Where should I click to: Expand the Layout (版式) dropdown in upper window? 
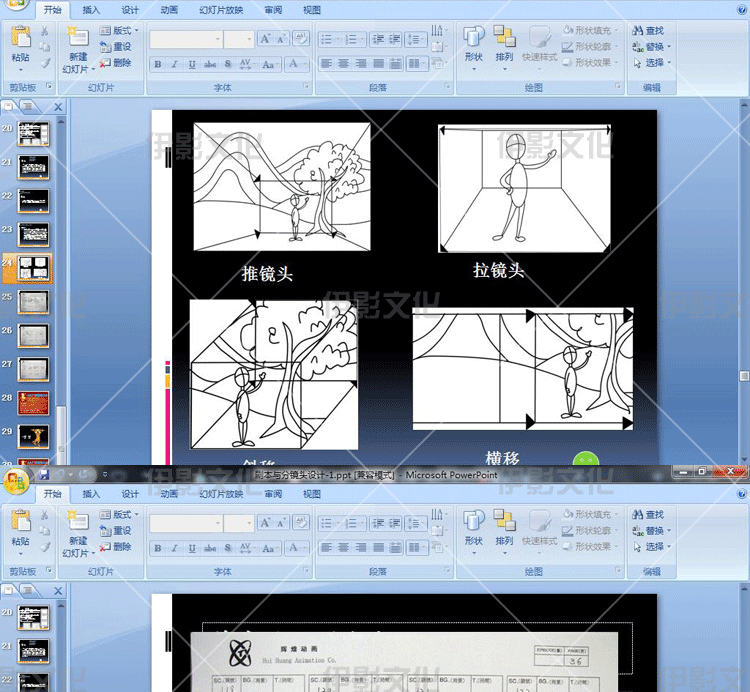(120, 31)
